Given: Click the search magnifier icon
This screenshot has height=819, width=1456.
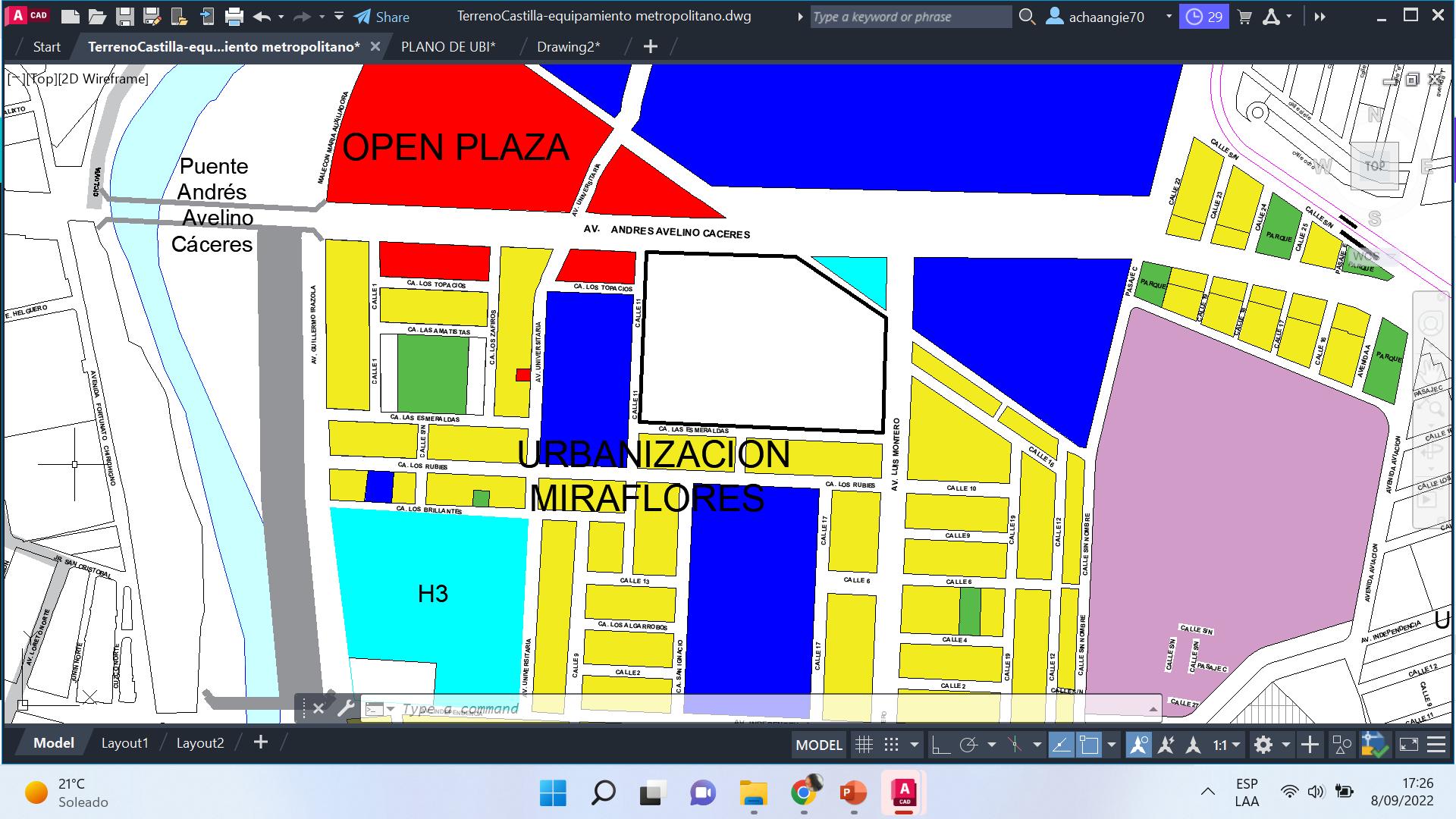Looking at the screenshot, I should pyautogui.click(x=1027, y=16).
